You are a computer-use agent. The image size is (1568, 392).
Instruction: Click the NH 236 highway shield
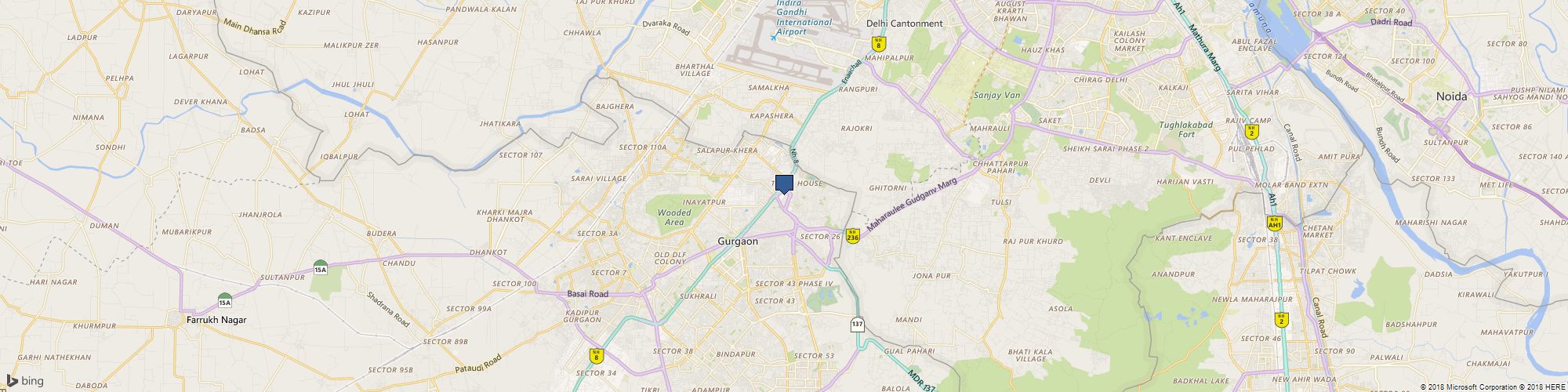(x=852, y=235)
